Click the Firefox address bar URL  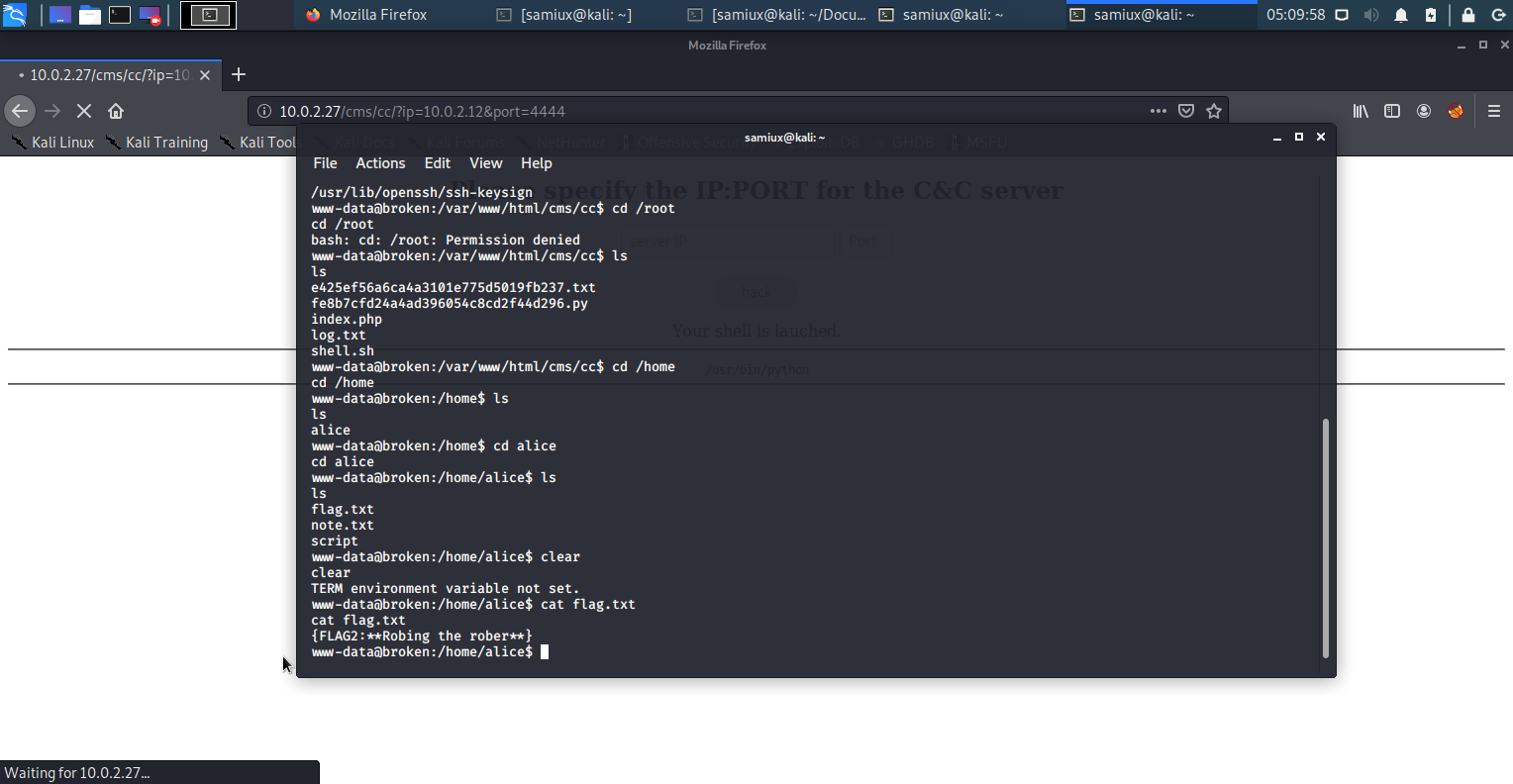click(422, 112)
